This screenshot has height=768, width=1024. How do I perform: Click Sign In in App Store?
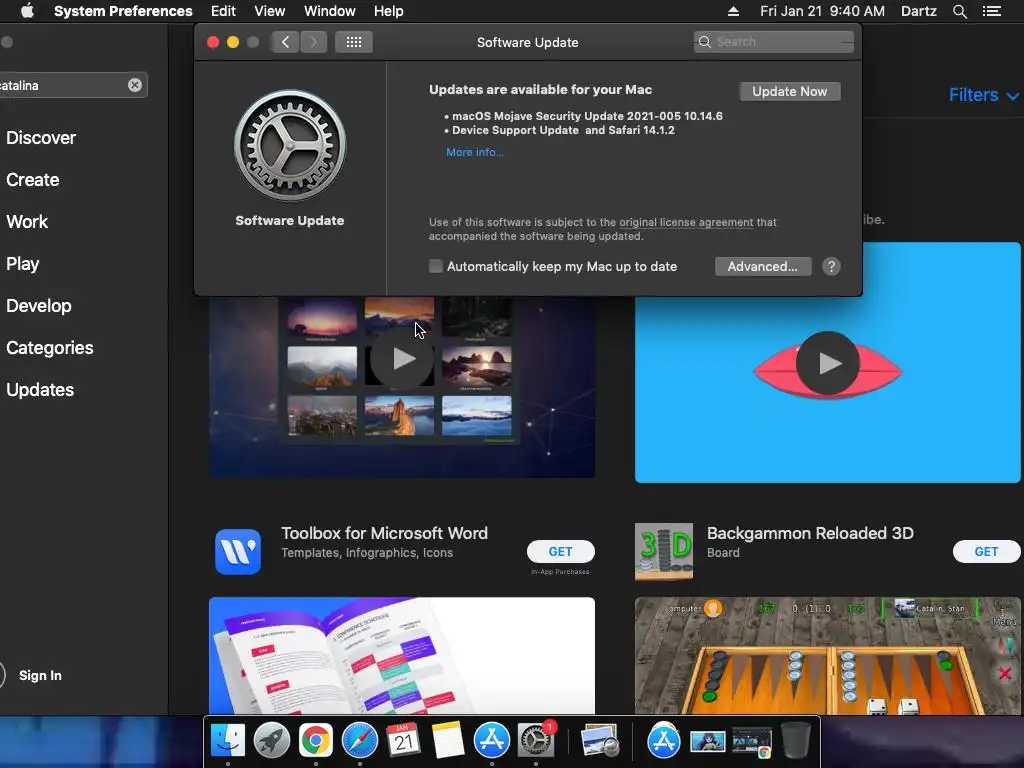[40, 675]
